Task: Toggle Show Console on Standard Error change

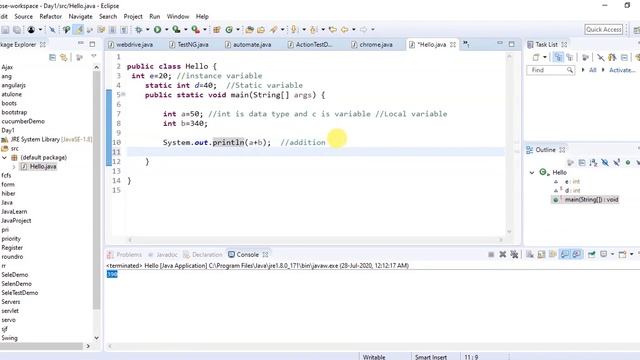Action: pos(576,254)
